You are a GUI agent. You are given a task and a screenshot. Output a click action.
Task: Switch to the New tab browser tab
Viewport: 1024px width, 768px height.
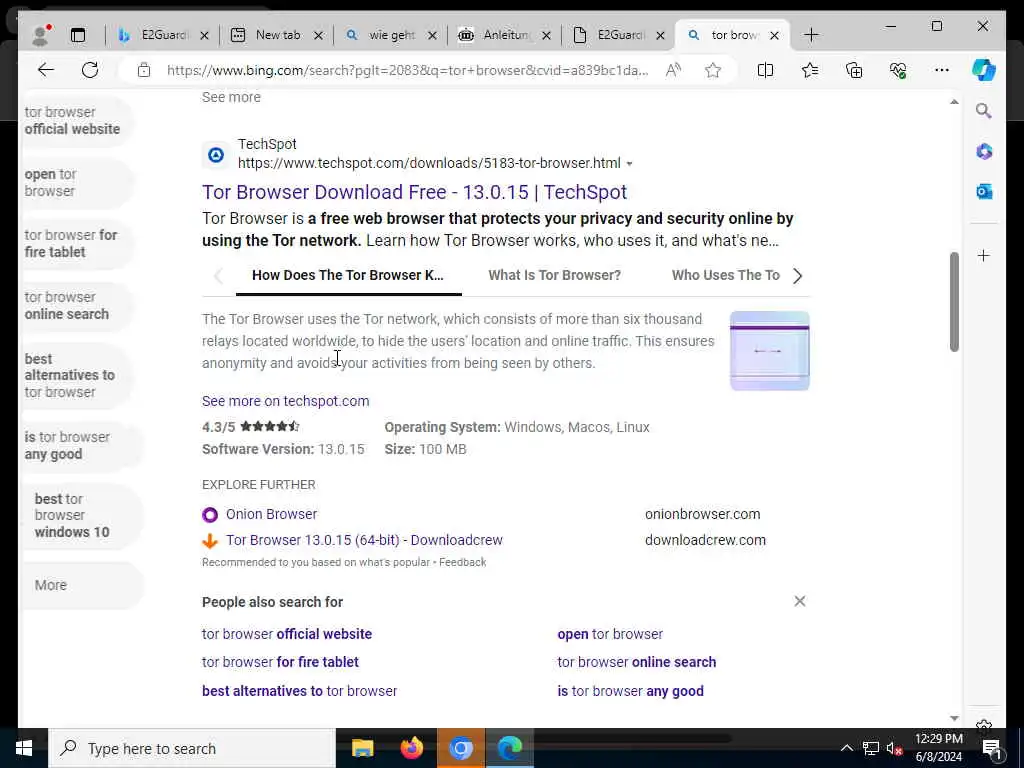277,35
